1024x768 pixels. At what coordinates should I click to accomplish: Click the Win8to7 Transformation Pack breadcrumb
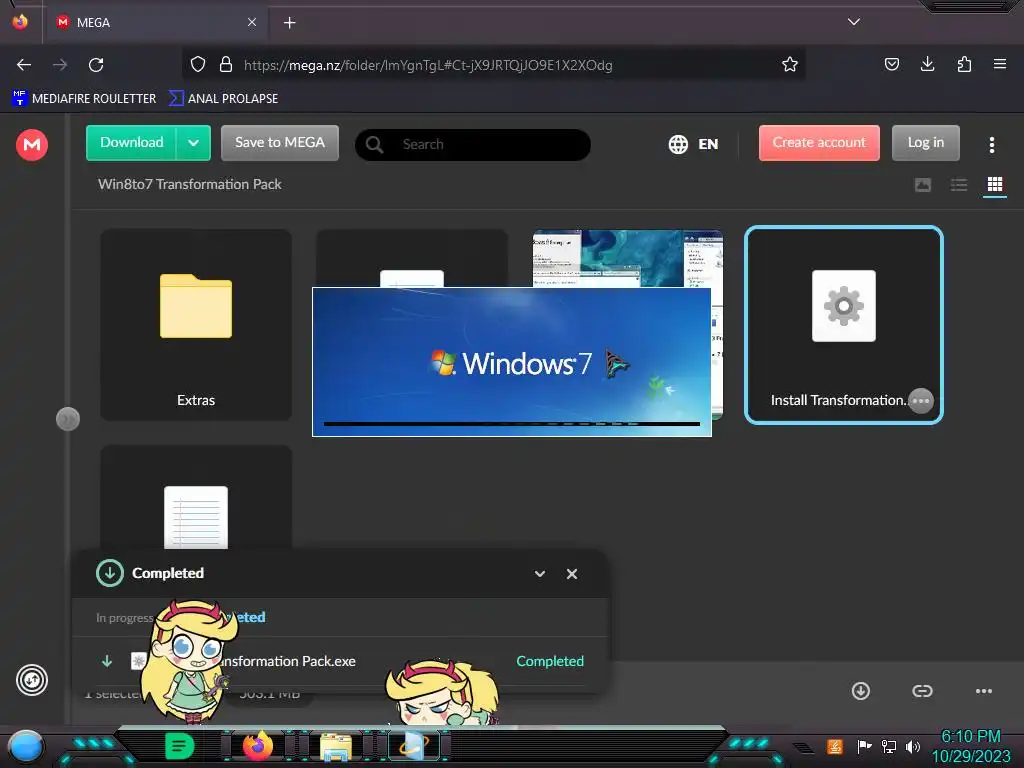189,184
